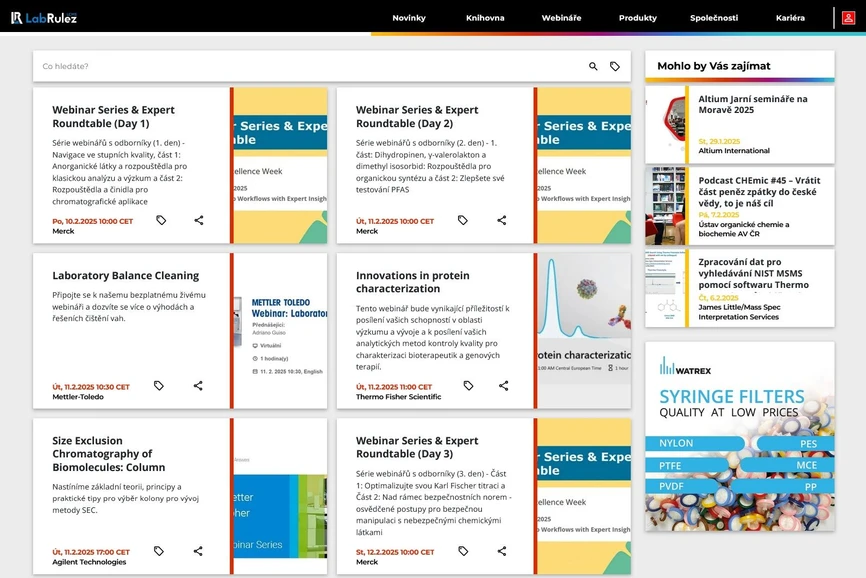866x578 pixels.
Task: Click Roundtable Day 2 banner image
Action: point(584,165)
